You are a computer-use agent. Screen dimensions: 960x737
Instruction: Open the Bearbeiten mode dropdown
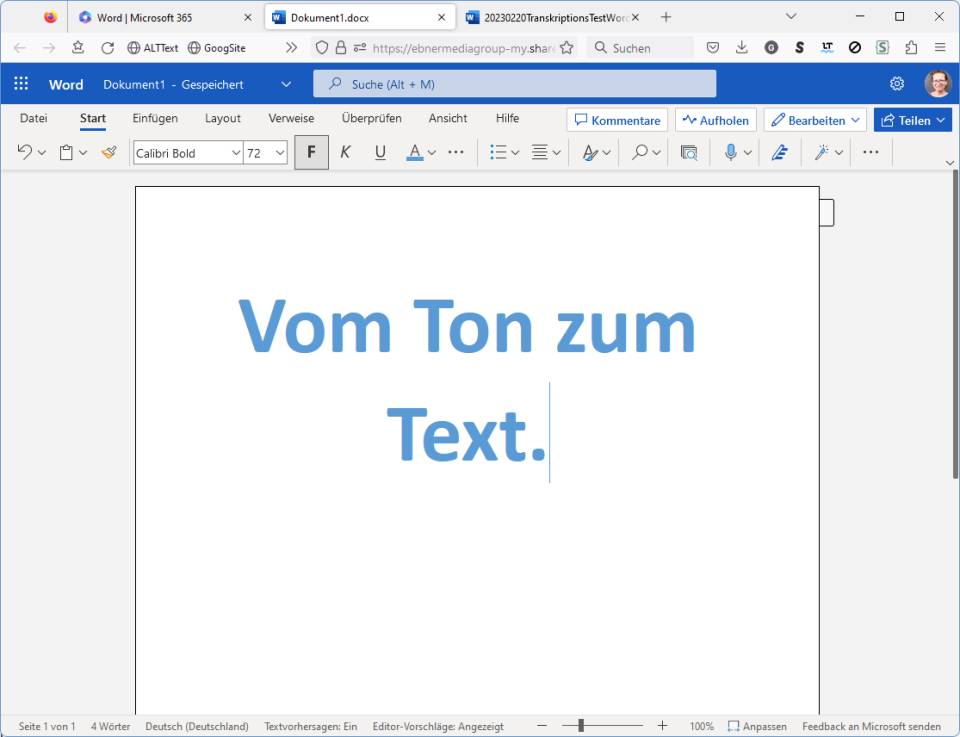point(815,120)
